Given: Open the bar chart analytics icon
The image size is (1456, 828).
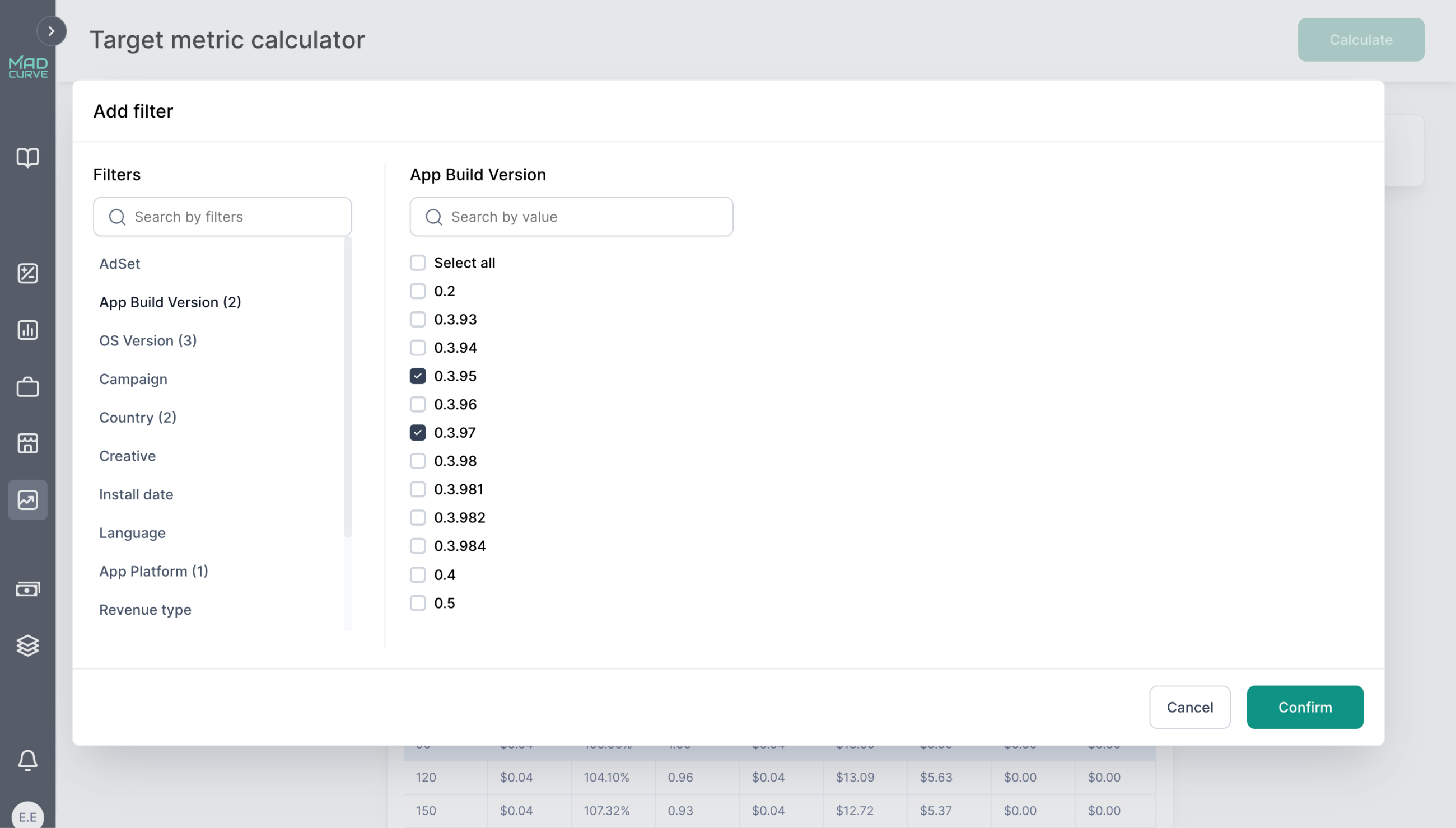Looking at the screenshot, I should [28, 330].
